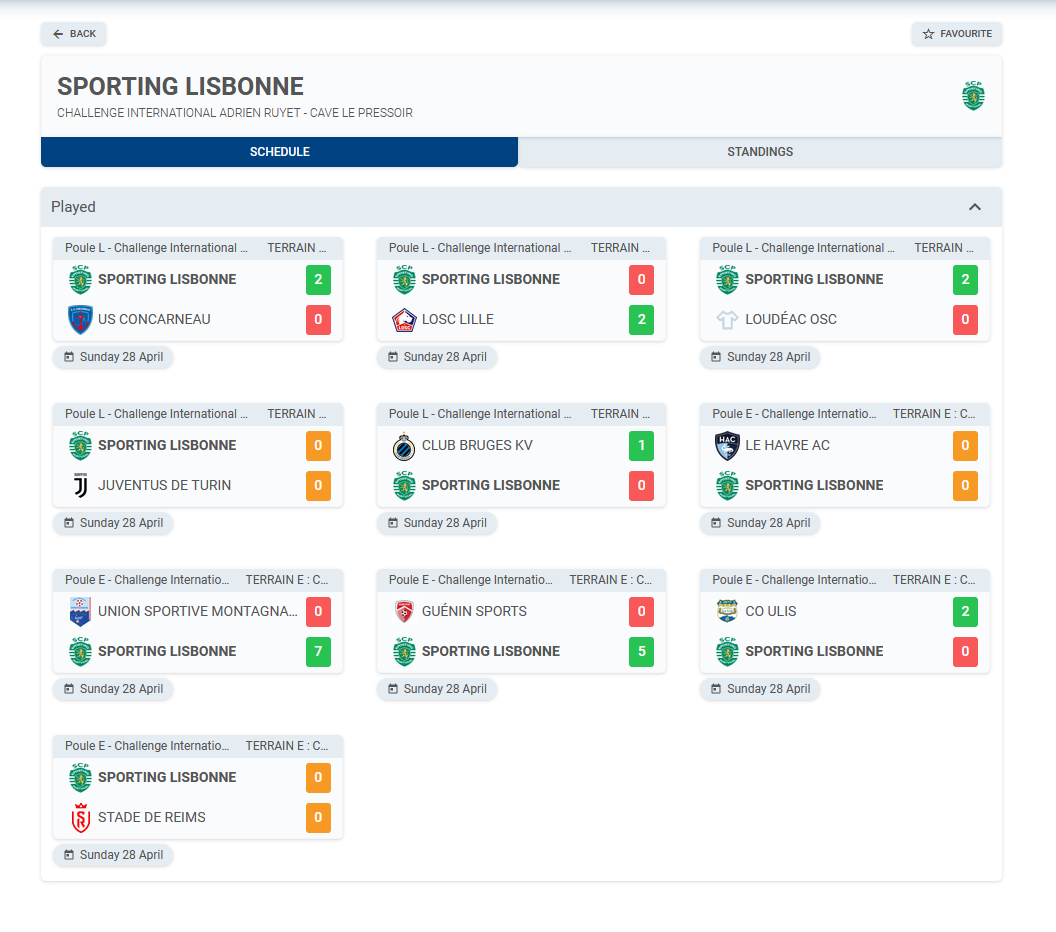Go back using the Back button
This screenshot has height=932, width=1056.
click(x=73, y=34)
